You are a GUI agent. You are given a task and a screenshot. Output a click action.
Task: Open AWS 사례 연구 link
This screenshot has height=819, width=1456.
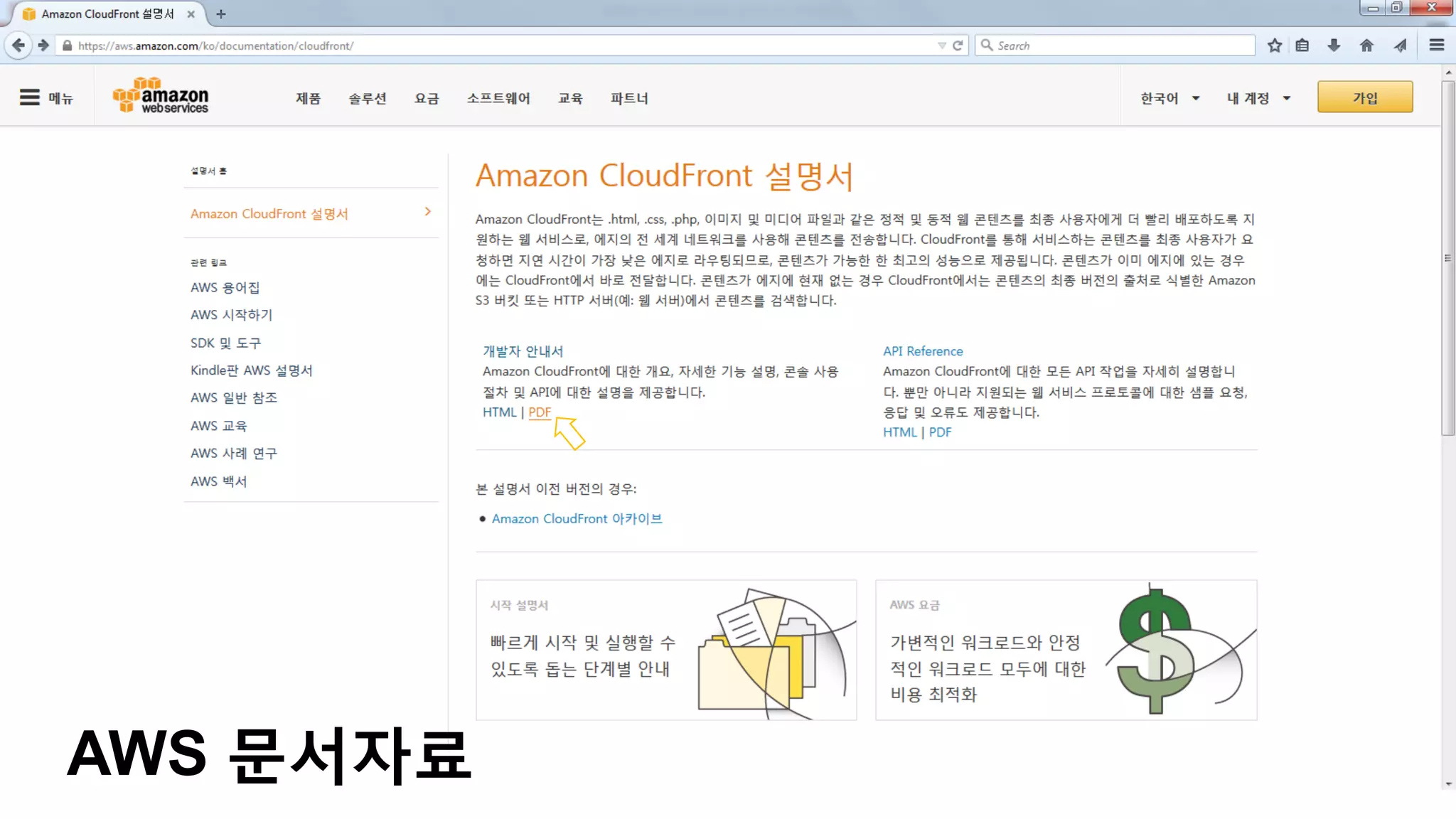233,454
